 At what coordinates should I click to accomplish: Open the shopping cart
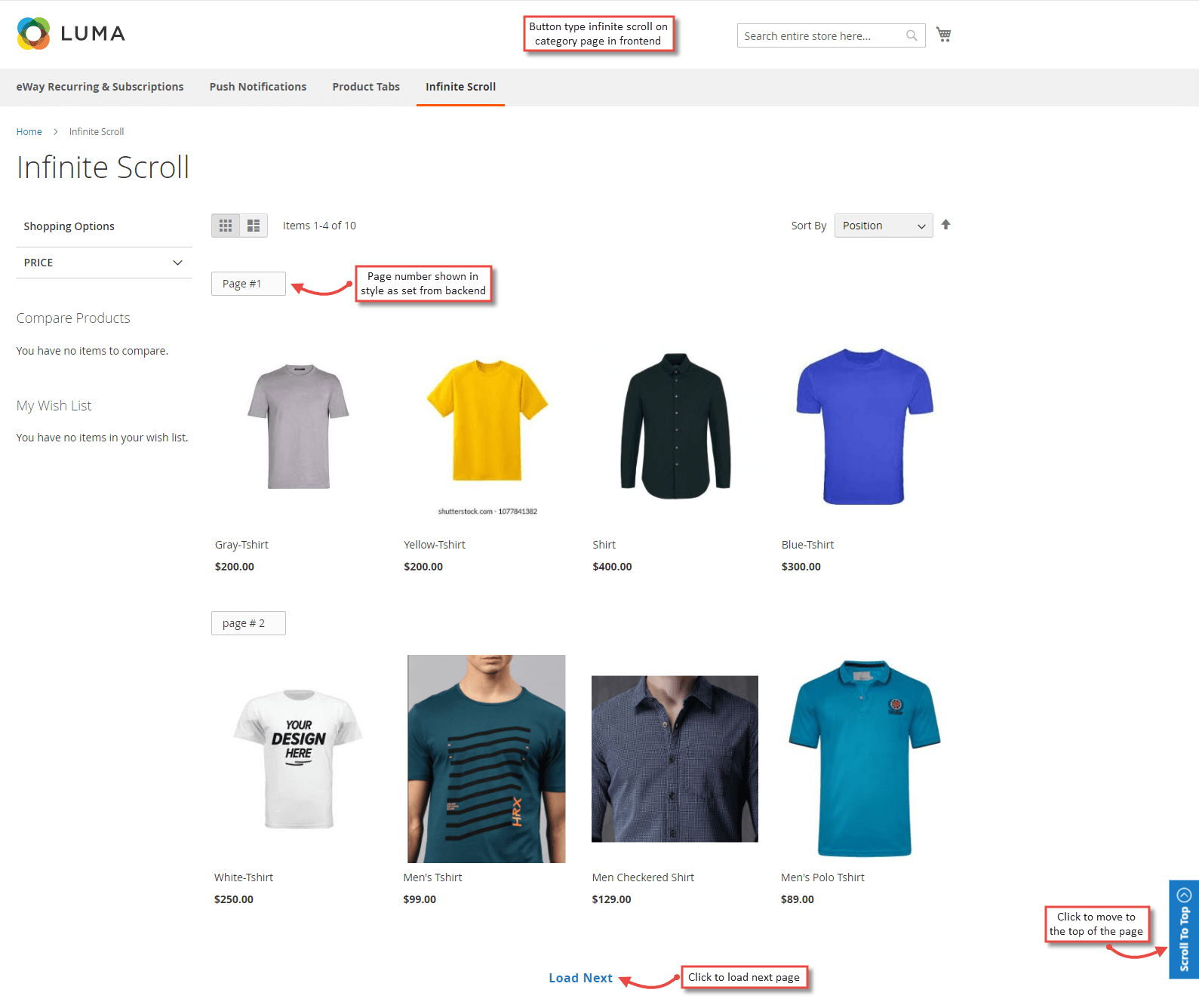[943, 35]
